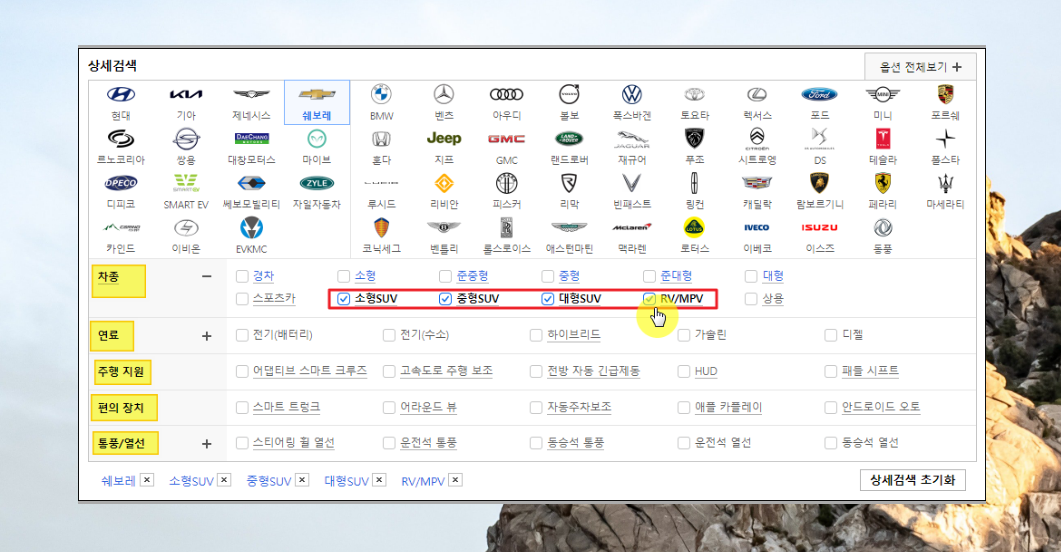The height and width of the screenshot is (552, 1061).
Task: Select the Tesla (테슬라) red logo
Action: click(x=882, y=139)
